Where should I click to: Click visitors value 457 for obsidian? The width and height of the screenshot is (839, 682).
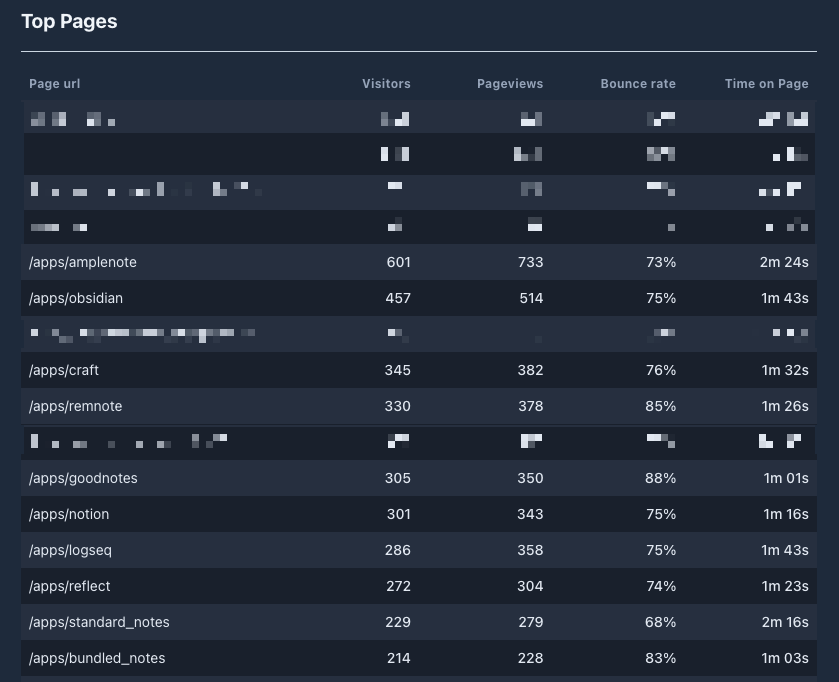[x=398, y=298]
